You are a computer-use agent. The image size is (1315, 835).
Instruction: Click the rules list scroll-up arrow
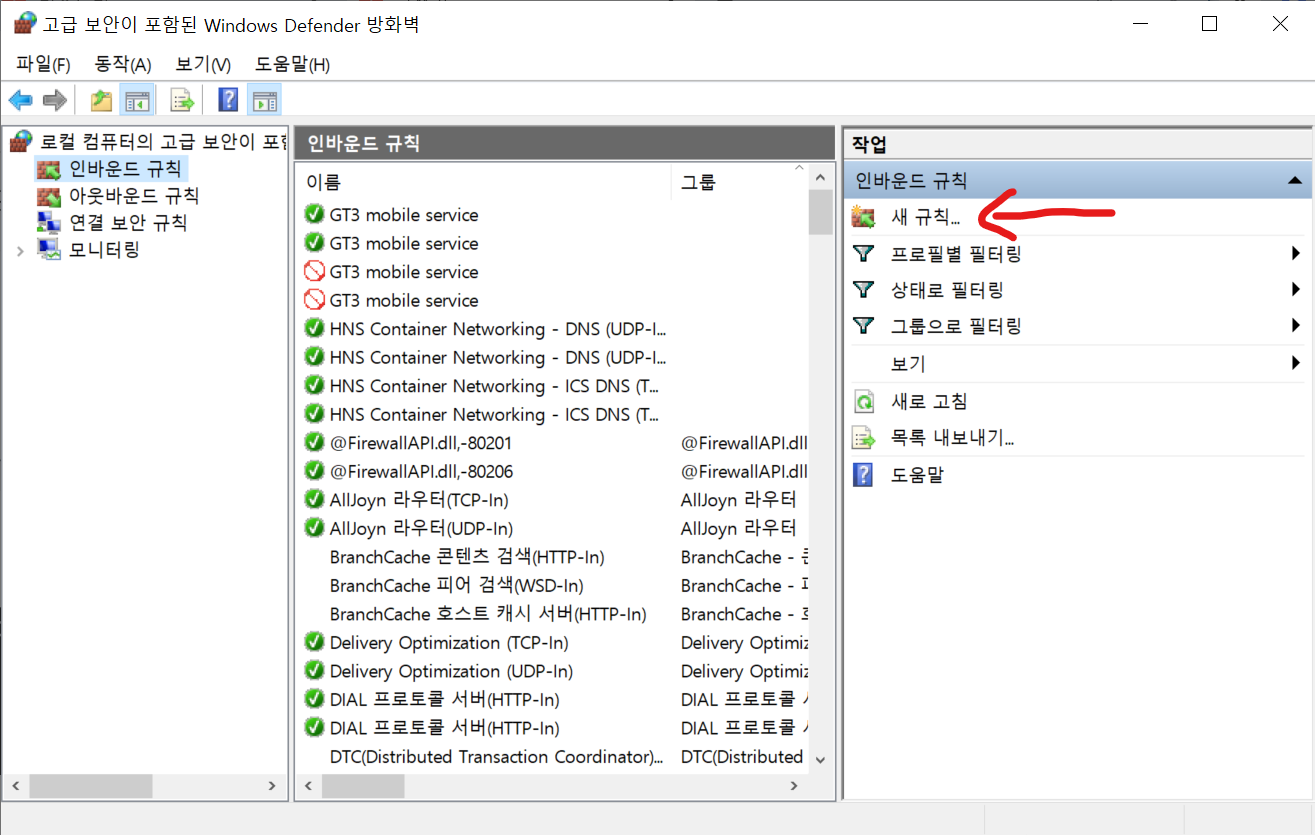point(821,177)
